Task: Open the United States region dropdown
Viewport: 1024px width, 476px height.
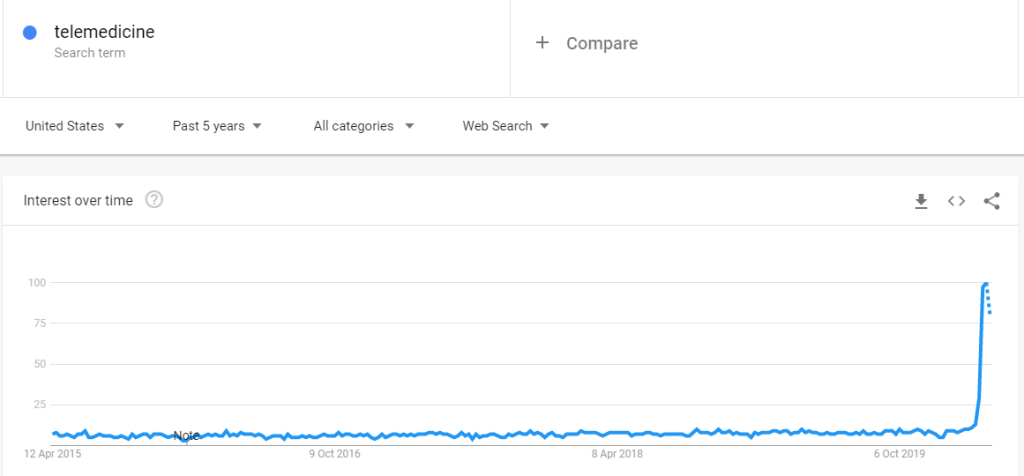Action: coord(74,126)
